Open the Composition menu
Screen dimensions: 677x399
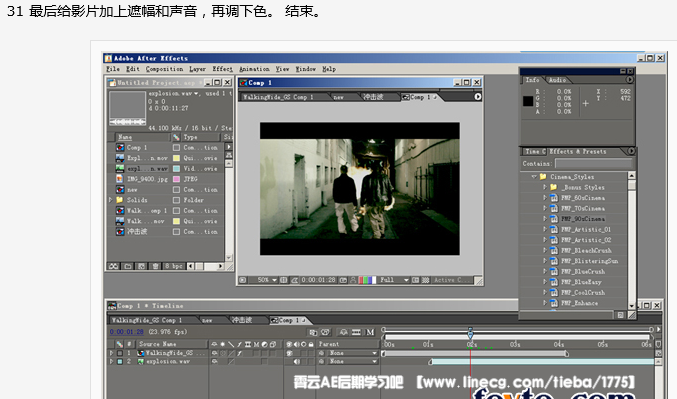(x=164, y=69)
